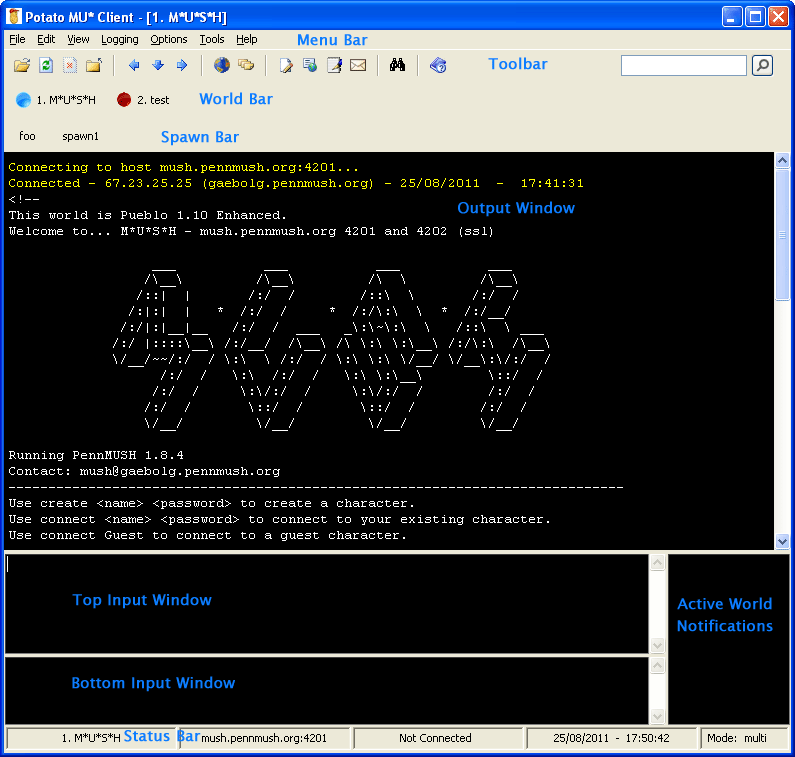
Task: Click the 'Connected - 67.23.25.25' yellow line
Action: pos(296,183)
